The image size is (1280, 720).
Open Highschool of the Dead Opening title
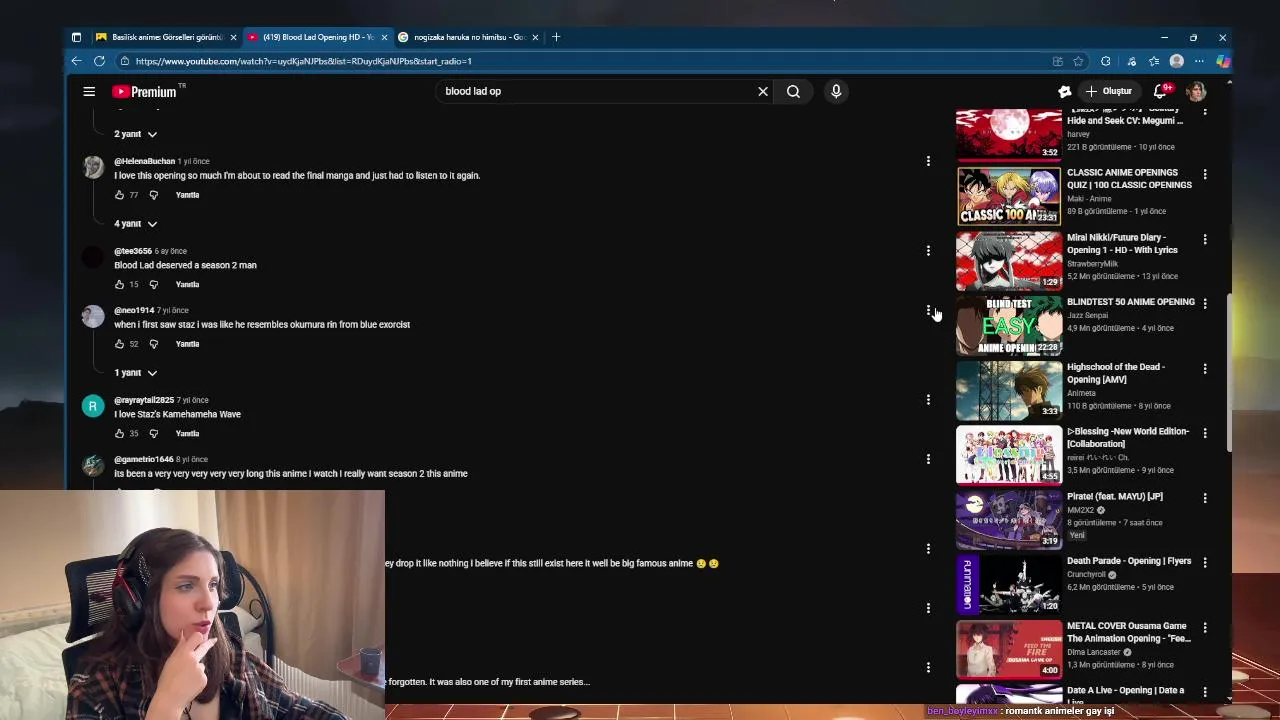pos(1116,373)
